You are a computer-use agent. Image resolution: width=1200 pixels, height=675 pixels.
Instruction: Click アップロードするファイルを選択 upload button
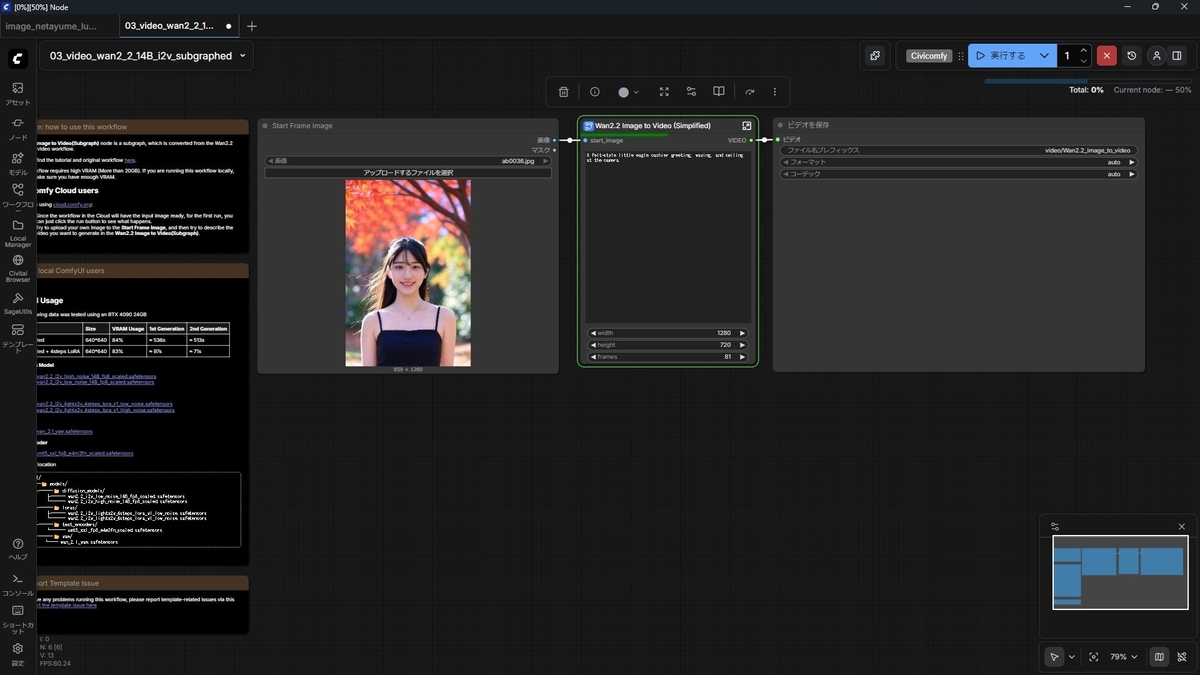408,172
